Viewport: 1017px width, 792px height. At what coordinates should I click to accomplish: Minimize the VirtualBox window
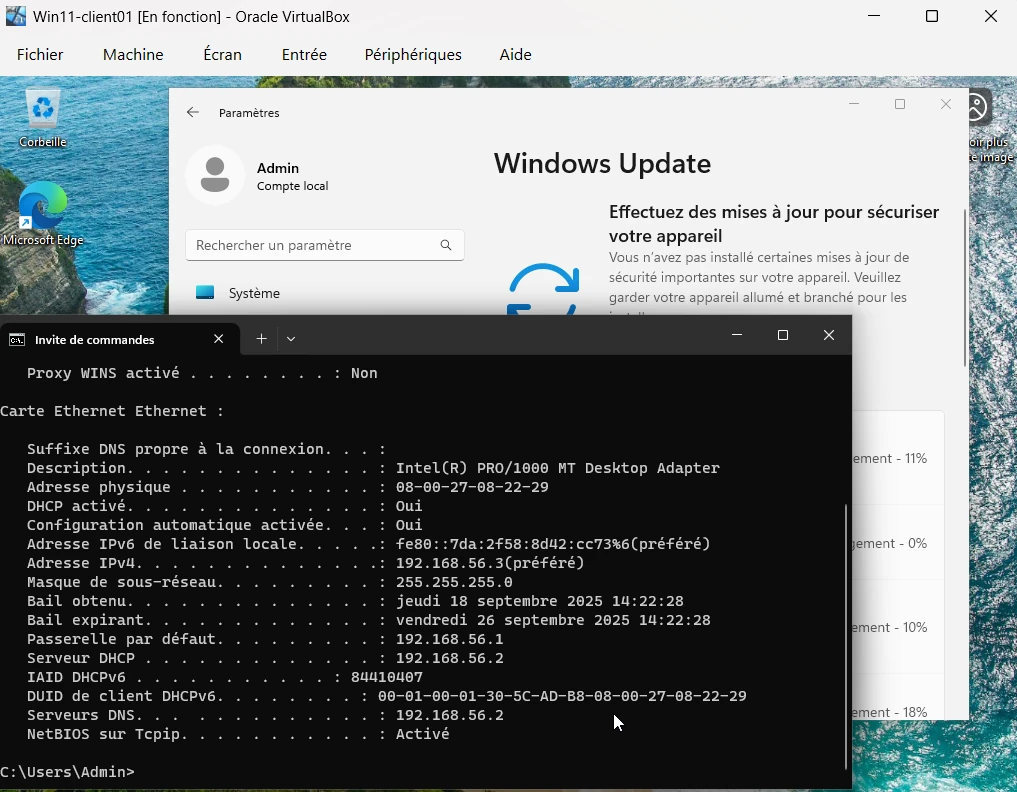(x=874, y=16)
